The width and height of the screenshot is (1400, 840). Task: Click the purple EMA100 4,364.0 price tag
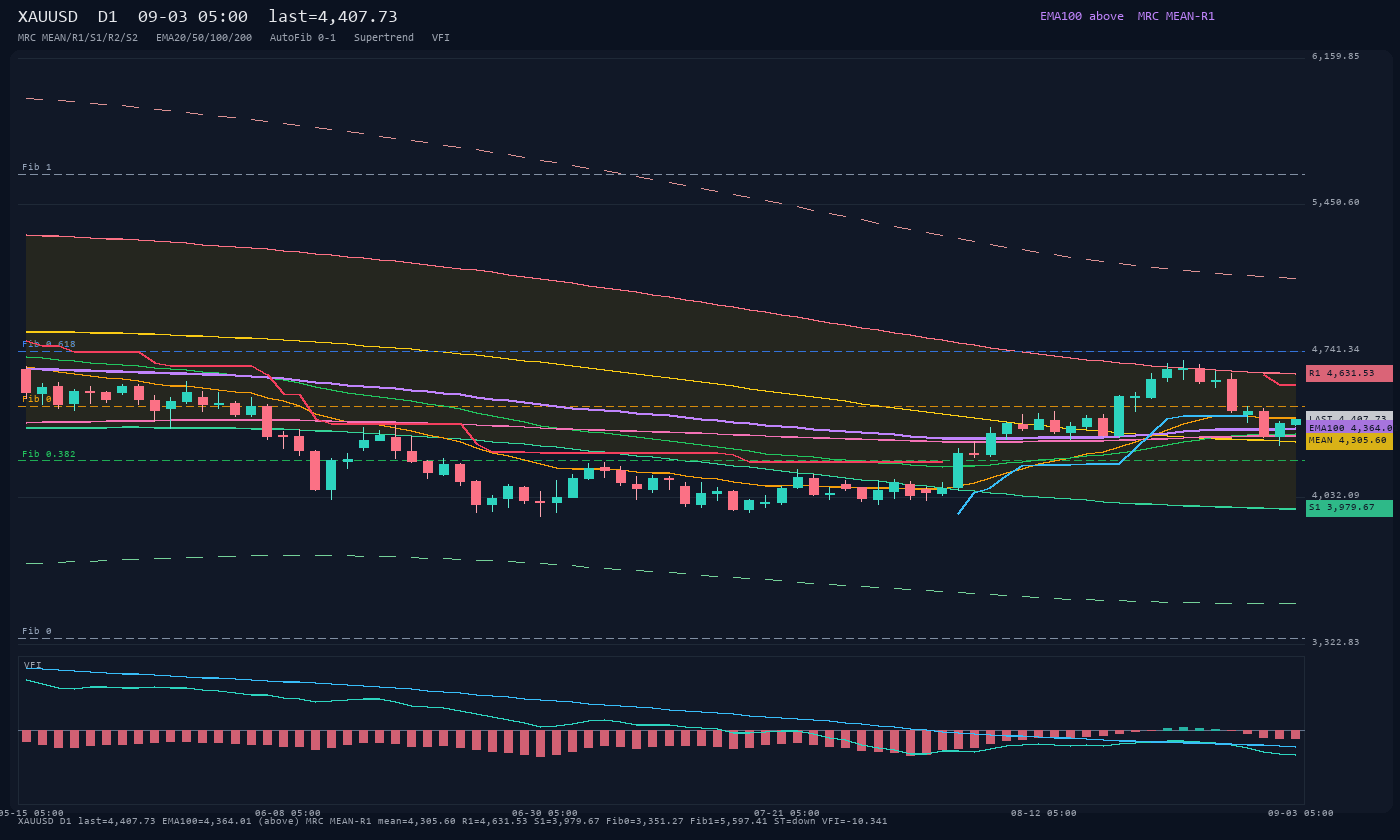click(x=1349, y=428)
